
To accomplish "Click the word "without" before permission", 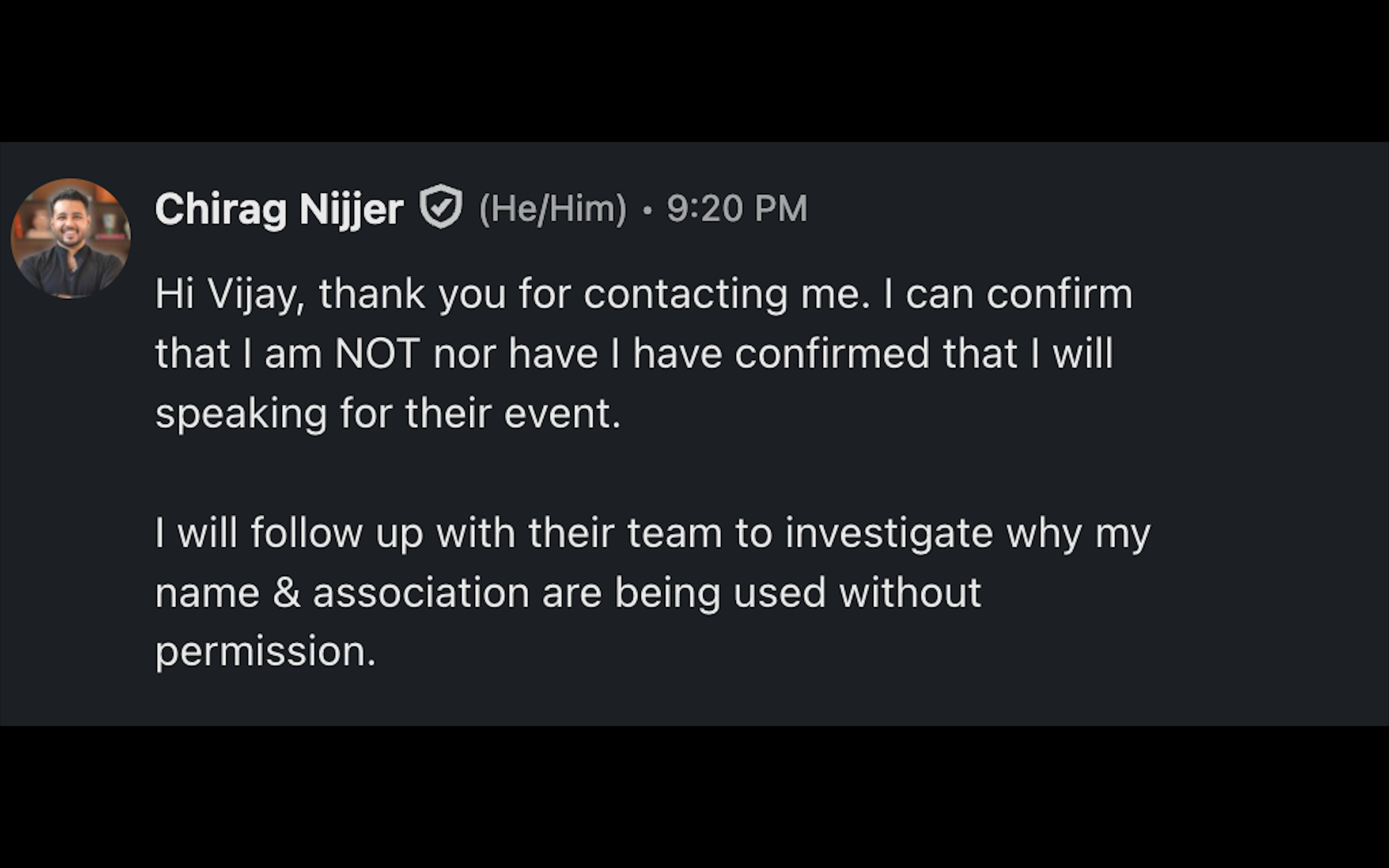I will tap(910, 593).
